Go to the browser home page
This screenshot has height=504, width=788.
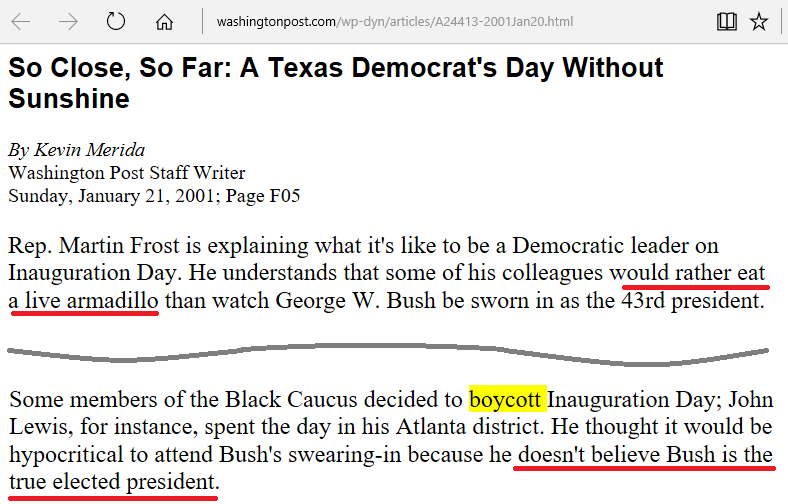(165, 21)
